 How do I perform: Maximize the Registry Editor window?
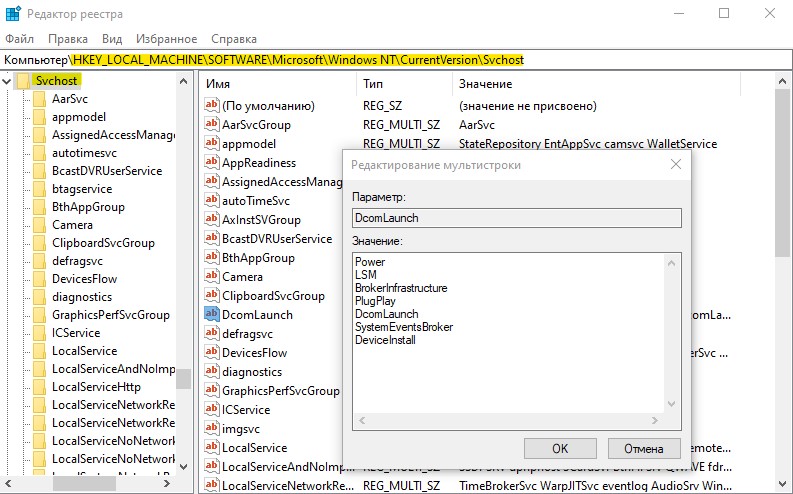coord(724,13)
